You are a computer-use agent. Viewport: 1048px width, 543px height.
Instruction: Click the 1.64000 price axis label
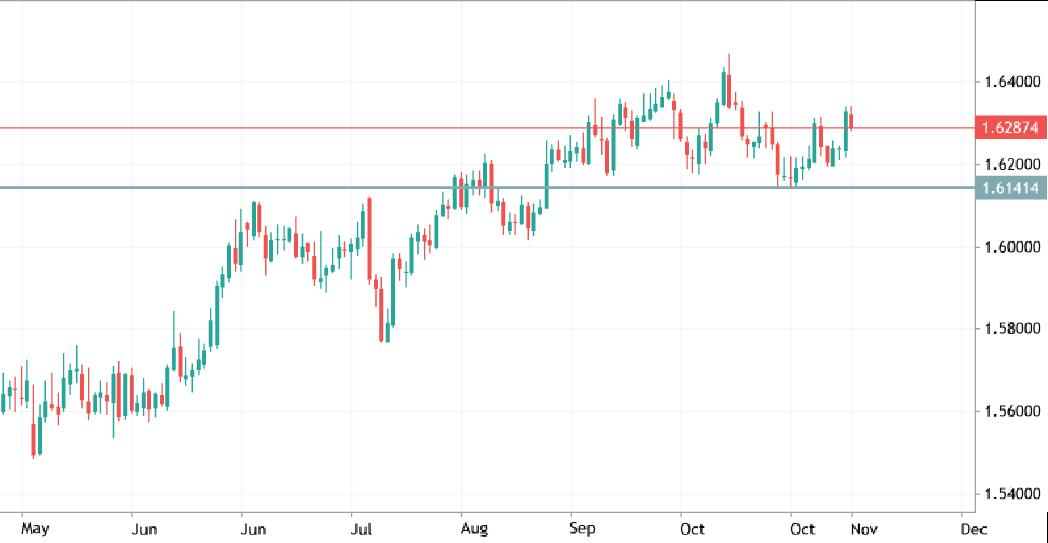coord(1011,81)
